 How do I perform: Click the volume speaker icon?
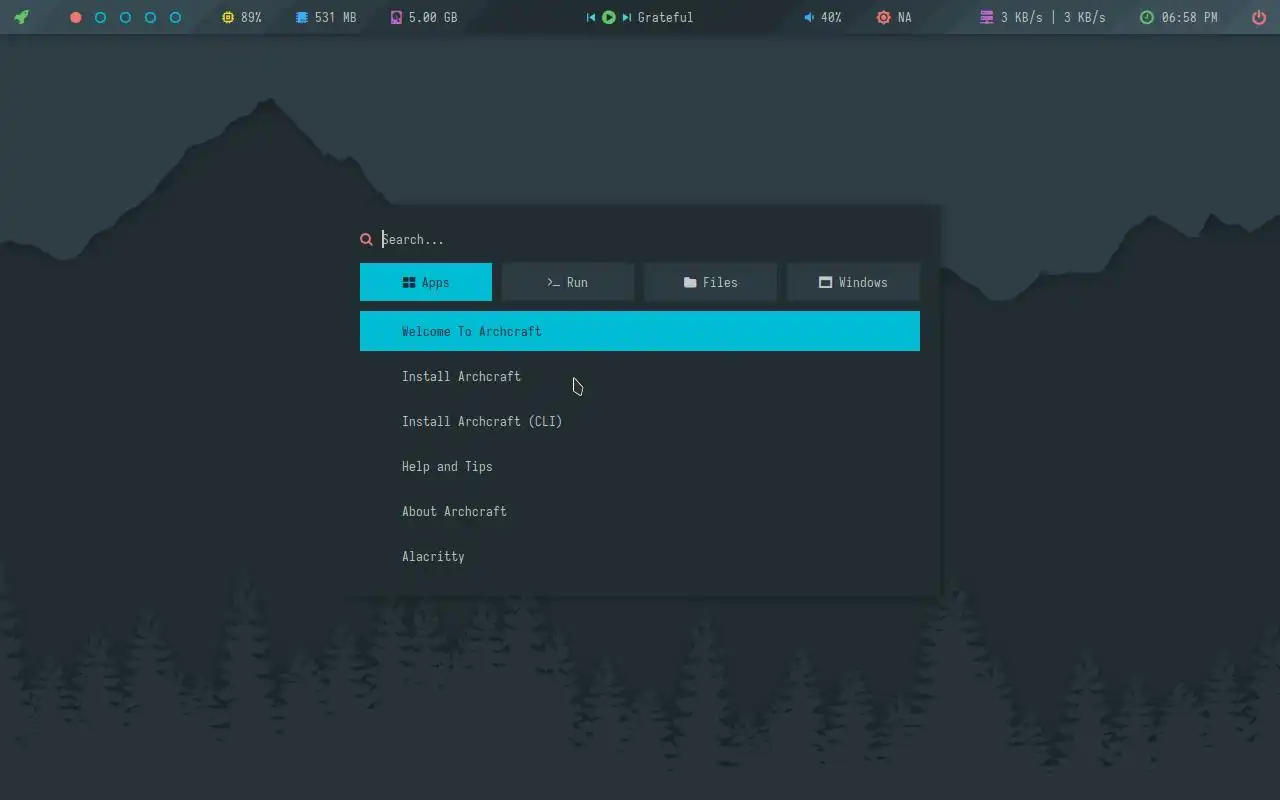coord(809,17)
